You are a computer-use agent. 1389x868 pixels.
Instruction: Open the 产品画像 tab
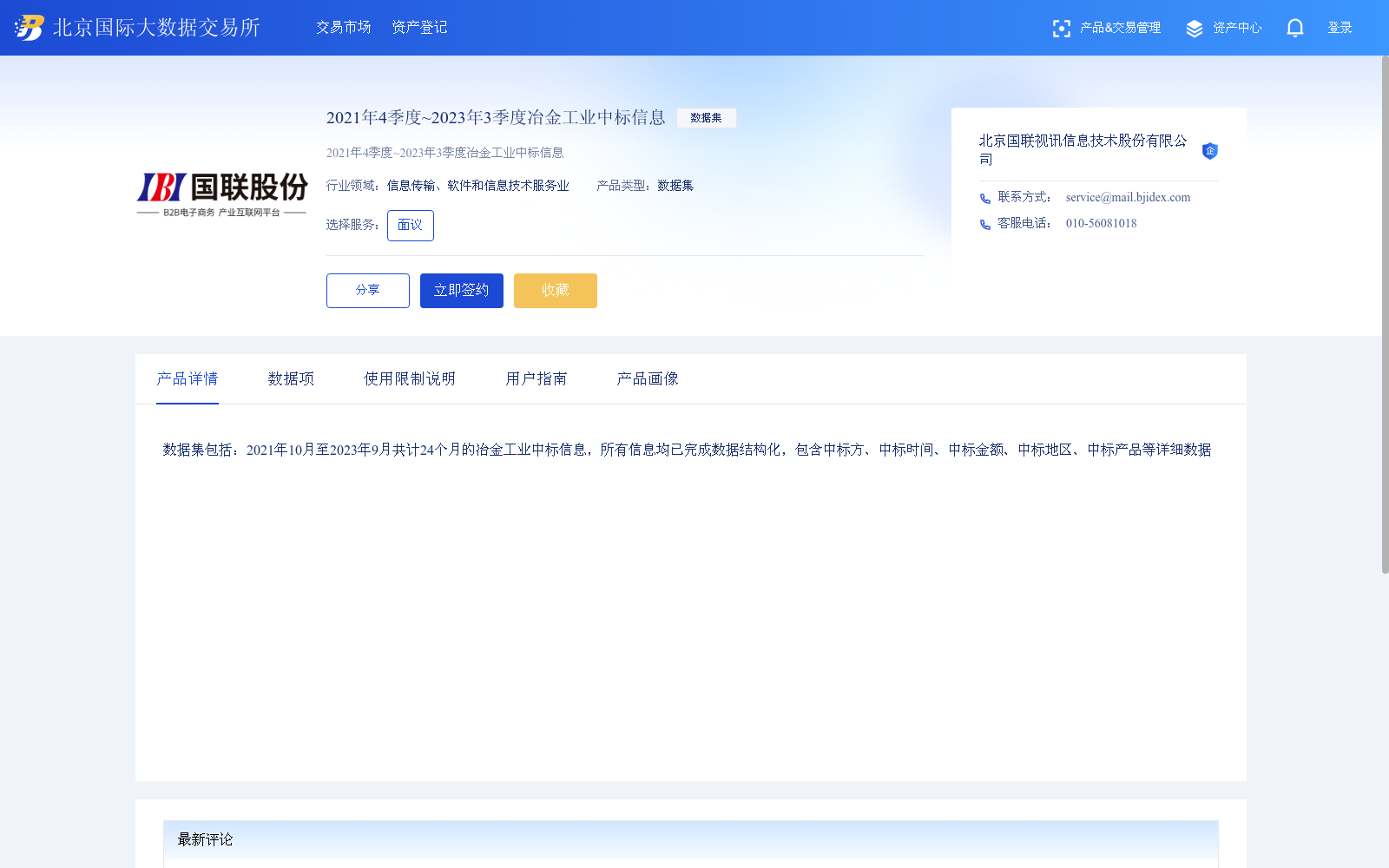(x=648, y=378)
